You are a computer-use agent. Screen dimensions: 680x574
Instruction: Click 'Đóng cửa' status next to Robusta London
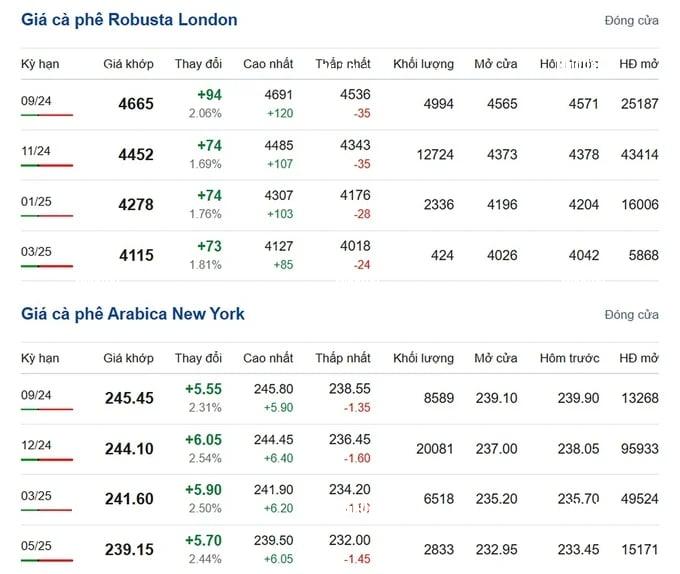pos(631,20)
